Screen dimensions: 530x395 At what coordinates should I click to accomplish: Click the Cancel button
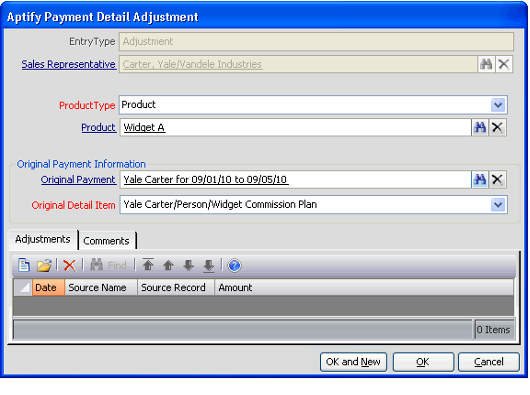tap(489, 362)
